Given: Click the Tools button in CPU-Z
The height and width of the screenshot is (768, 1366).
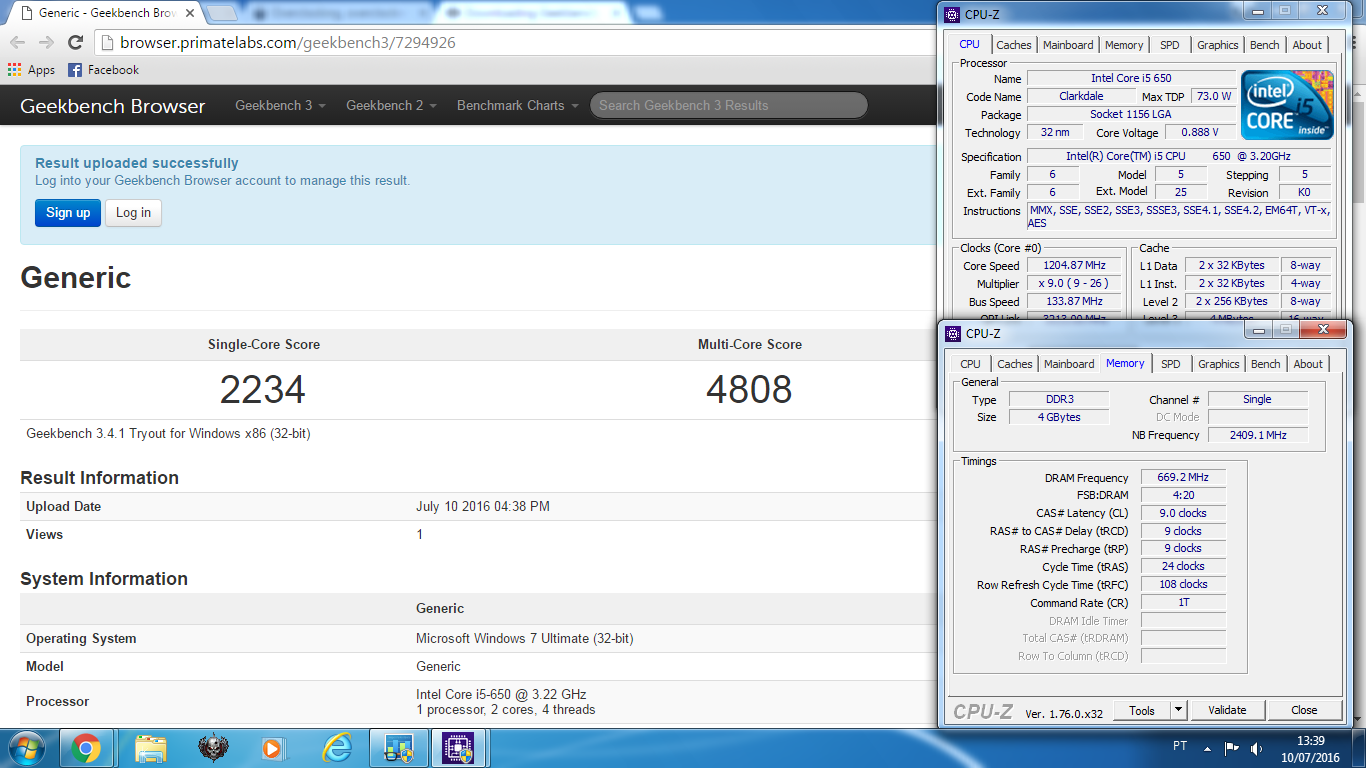Looking at the screenshot, I should pos(1142,710).
